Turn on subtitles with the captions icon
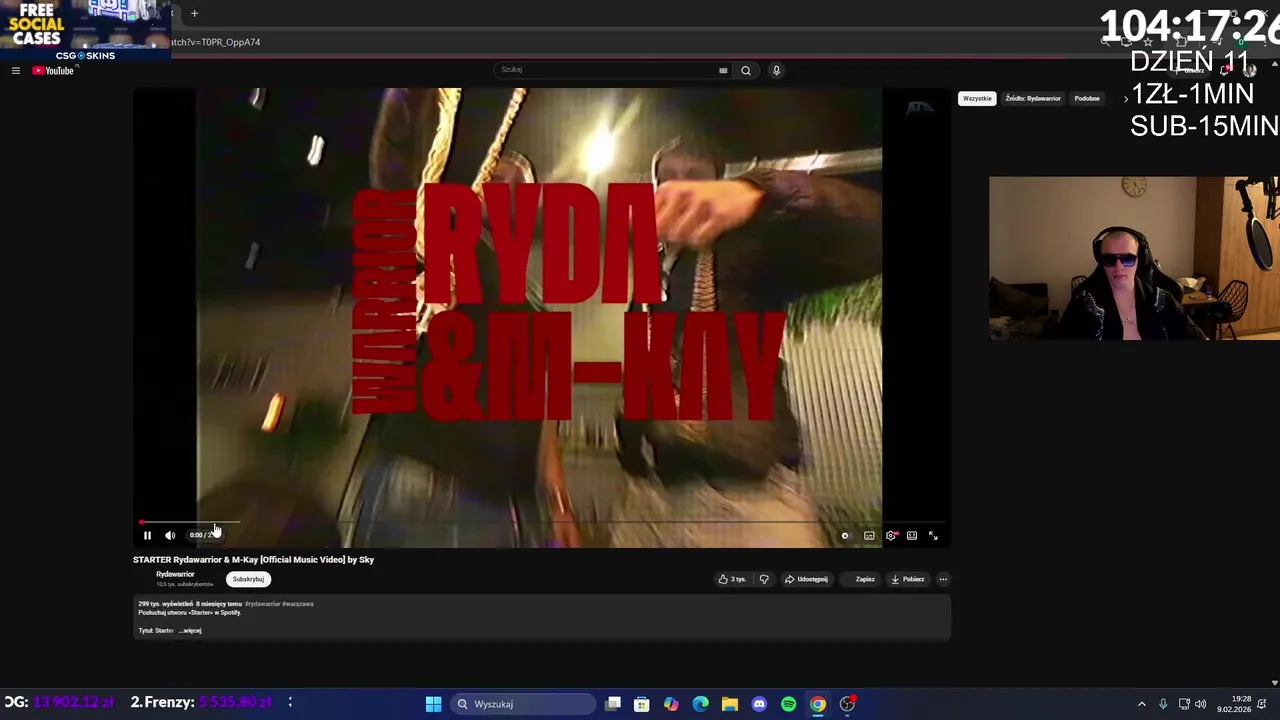1280x720 pixels. (869, 536)
